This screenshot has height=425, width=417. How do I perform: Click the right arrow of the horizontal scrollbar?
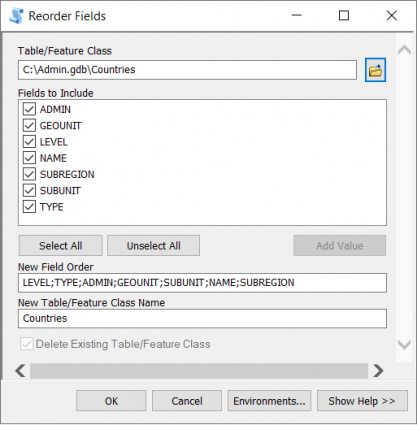point(378,371)
